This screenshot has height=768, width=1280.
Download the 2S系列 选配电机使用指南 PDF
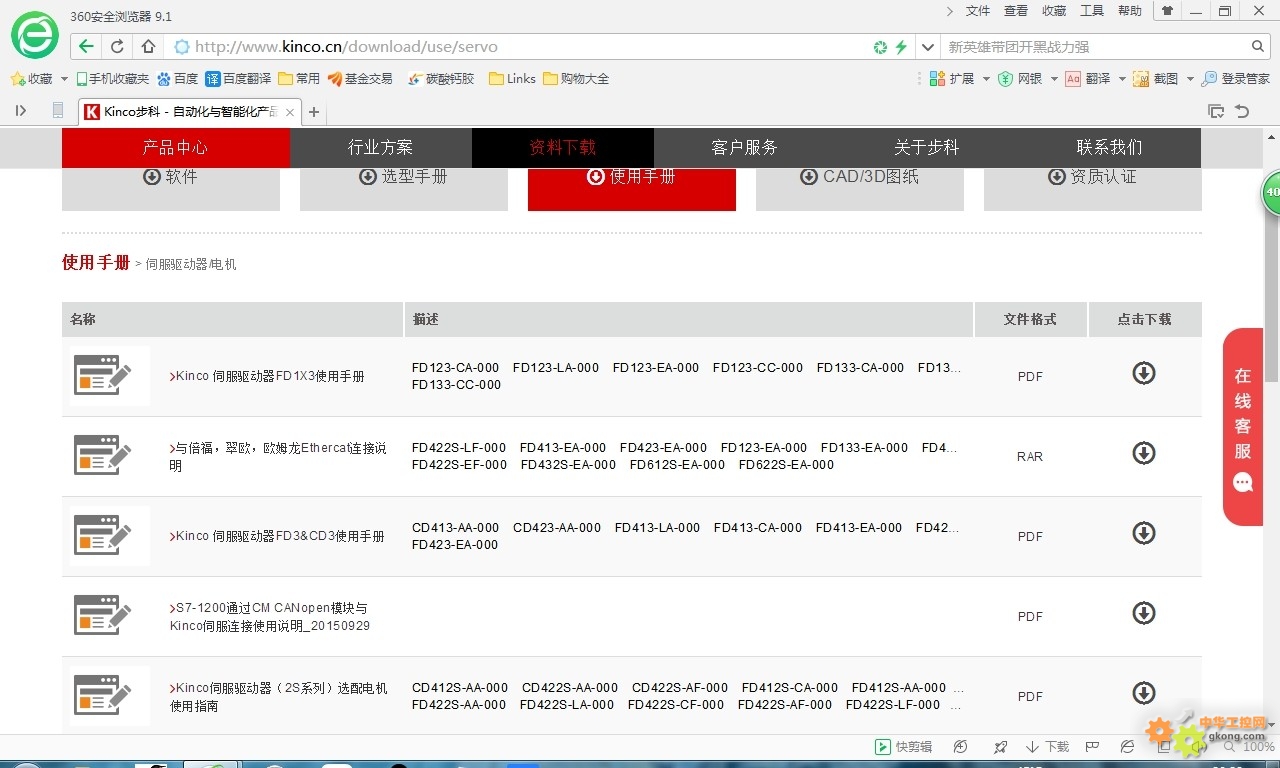tap(1144, 693)
